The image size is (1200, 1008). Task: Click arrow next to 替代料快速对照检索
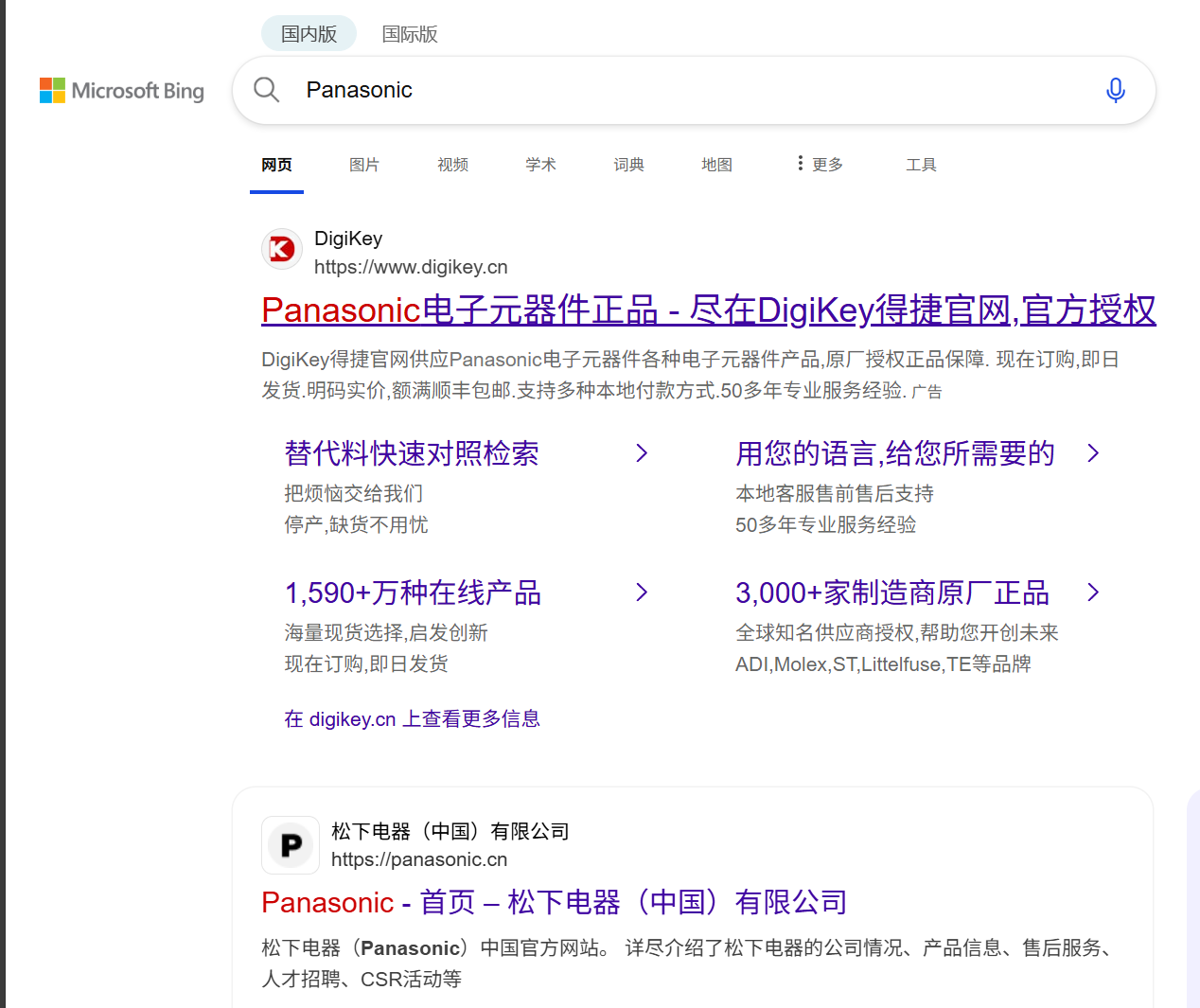[x=642, y=453]
